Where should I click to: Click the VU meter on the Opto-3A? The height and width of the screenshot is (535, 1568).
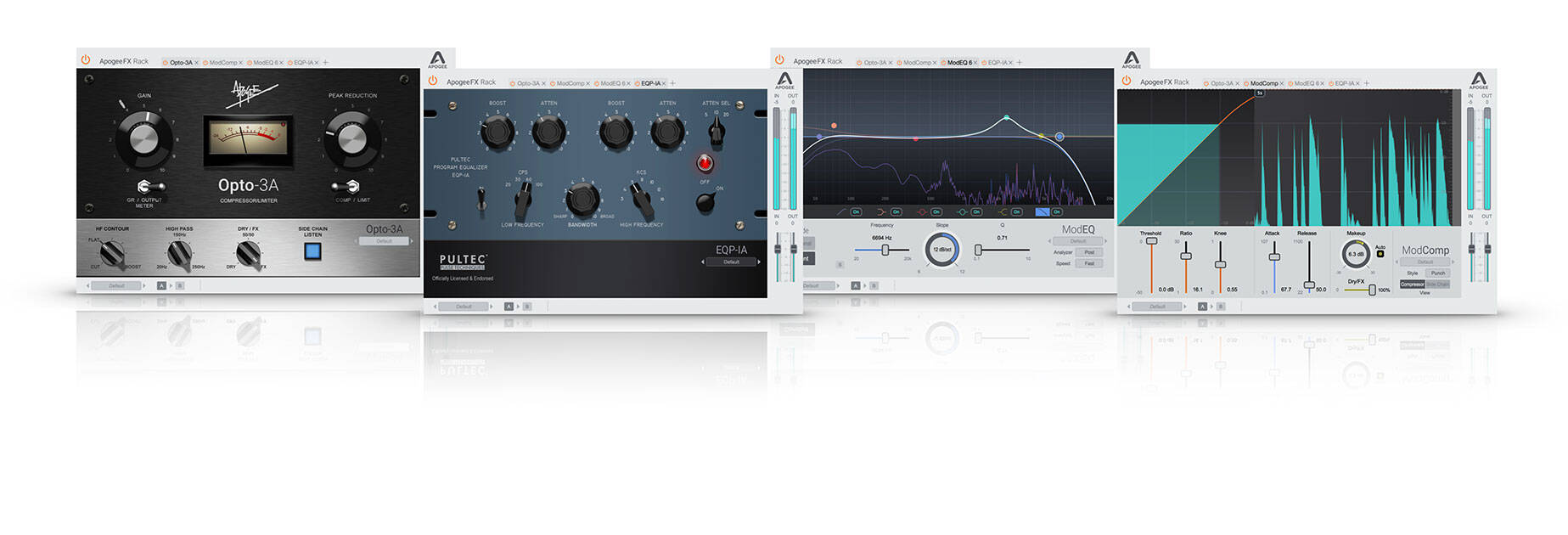(248, 140)
